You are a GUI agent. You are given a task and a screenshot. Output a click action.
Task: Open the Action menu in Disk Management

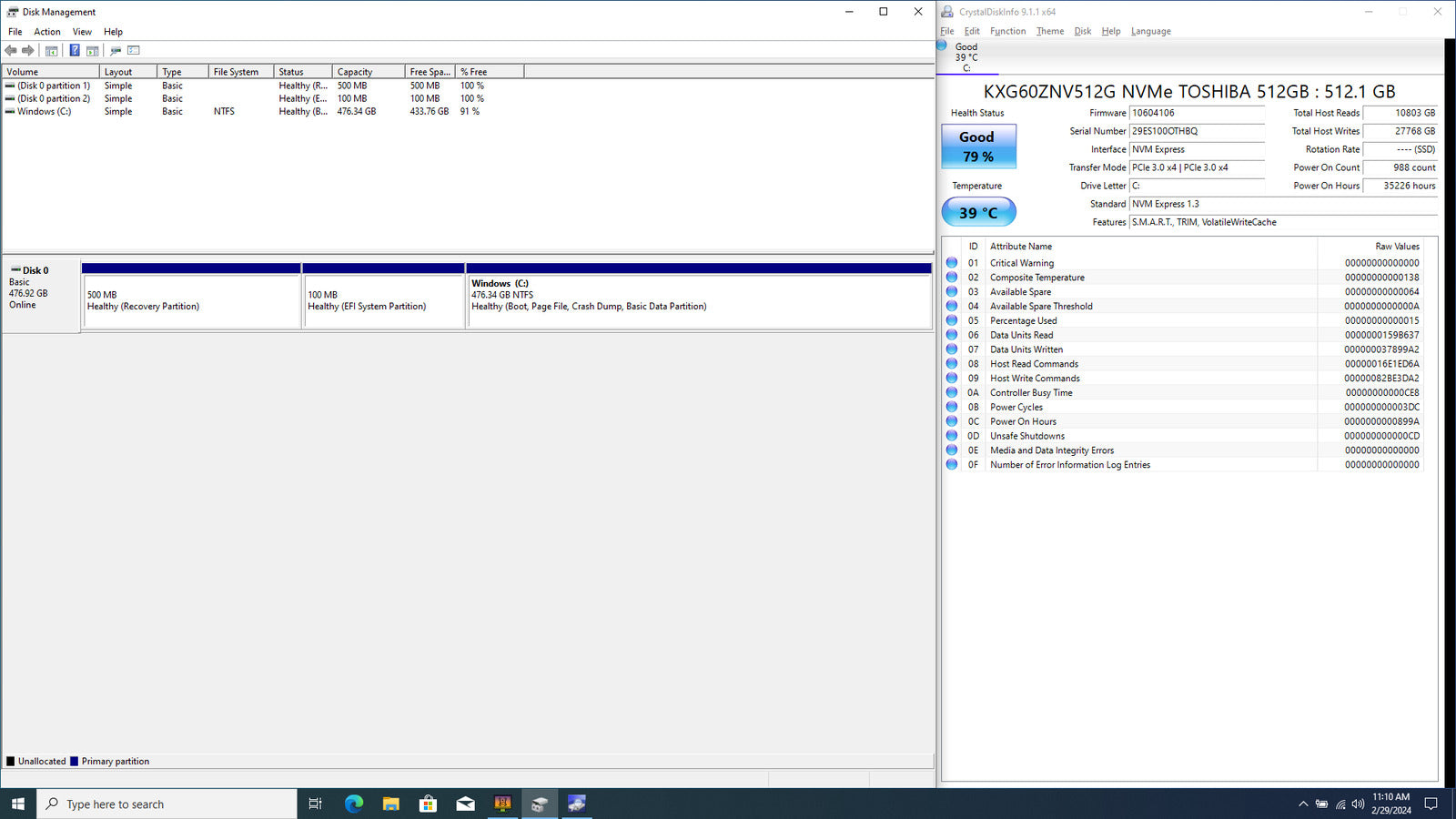coord(47,32)
